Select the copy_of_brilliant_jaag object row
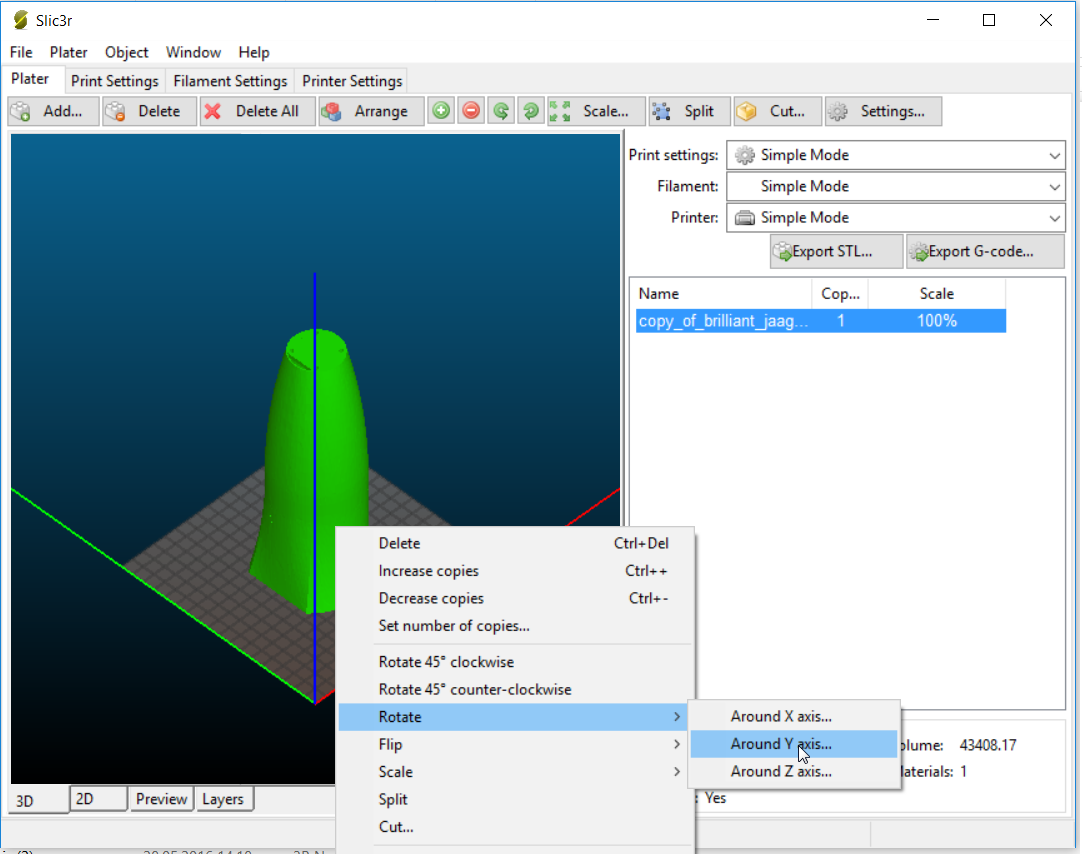1082x854 pixels. 820,321
